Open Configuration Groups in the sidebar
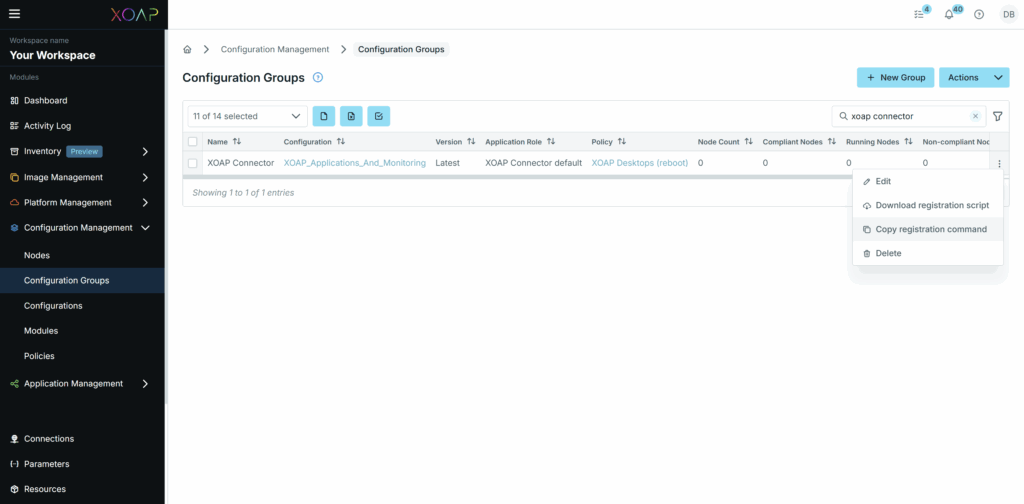Image resolution: width=1024 pixels, height=504 pixels. pos(82,281)
